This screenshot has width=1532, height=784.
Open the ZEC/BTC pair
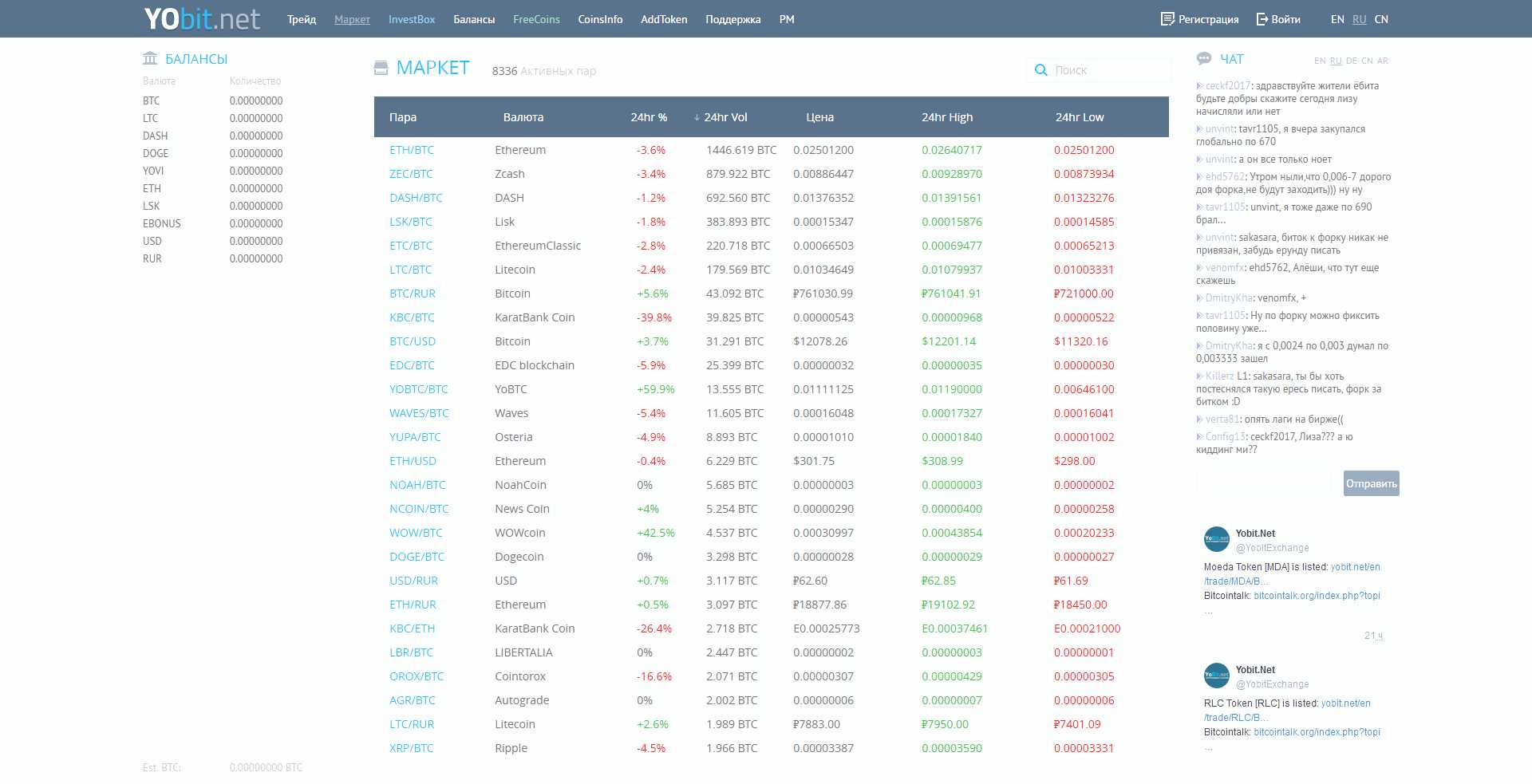point(411,174)
